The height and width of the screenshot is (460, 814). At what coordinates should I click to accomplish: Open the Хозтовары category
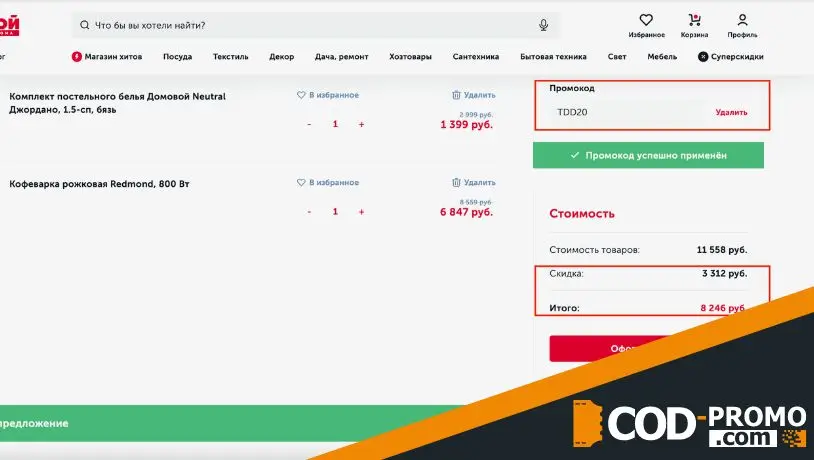click(x=410, y=57)
